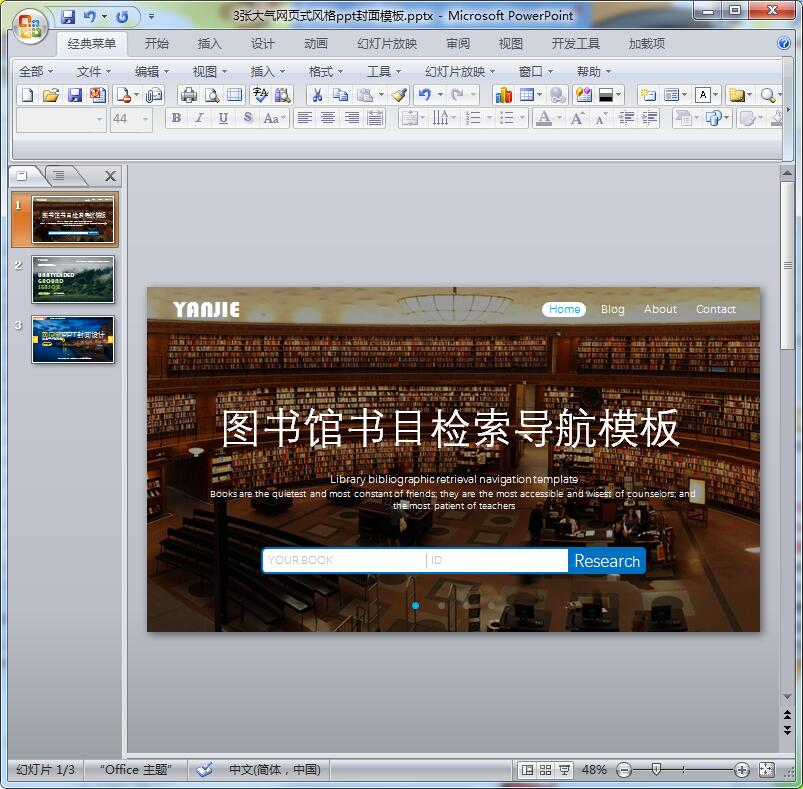Switch to the 设计 tab
The height and width of the screenshot is (789, 803).
(x=263, y=44)
